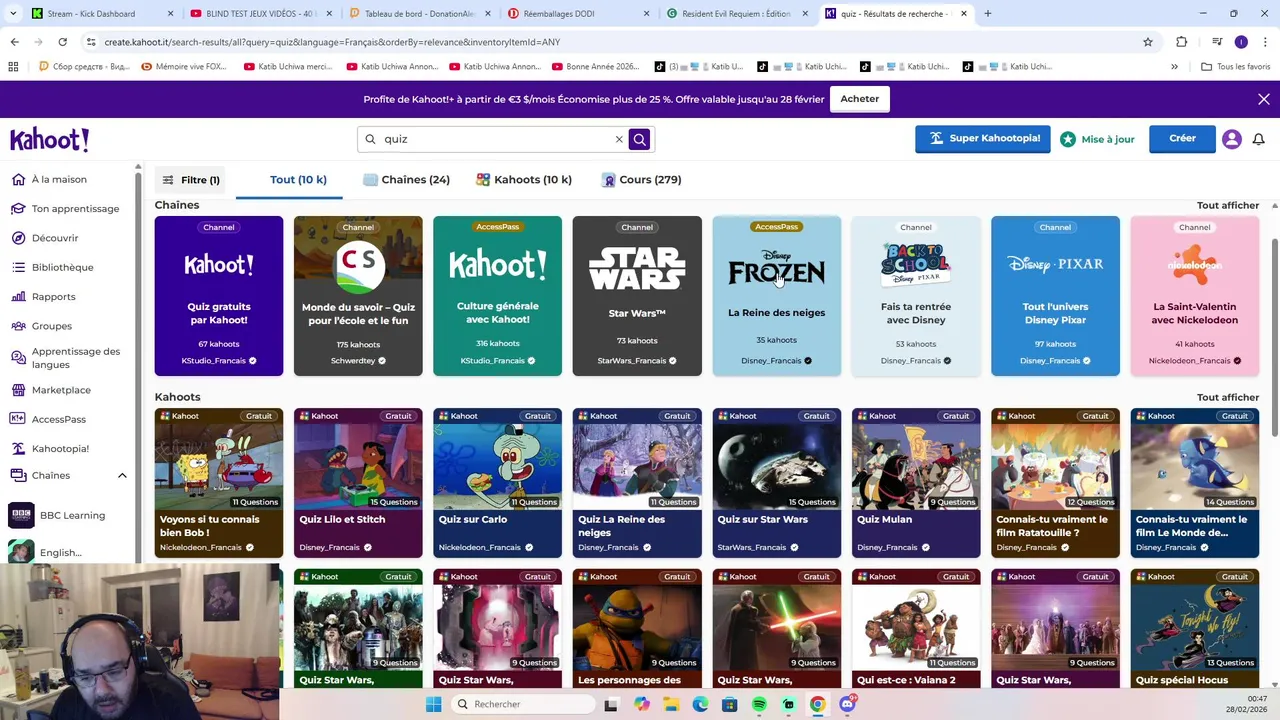Open the notifications bell
Viewport: 1280px width, 720px height.
[x=1259, y=139]
